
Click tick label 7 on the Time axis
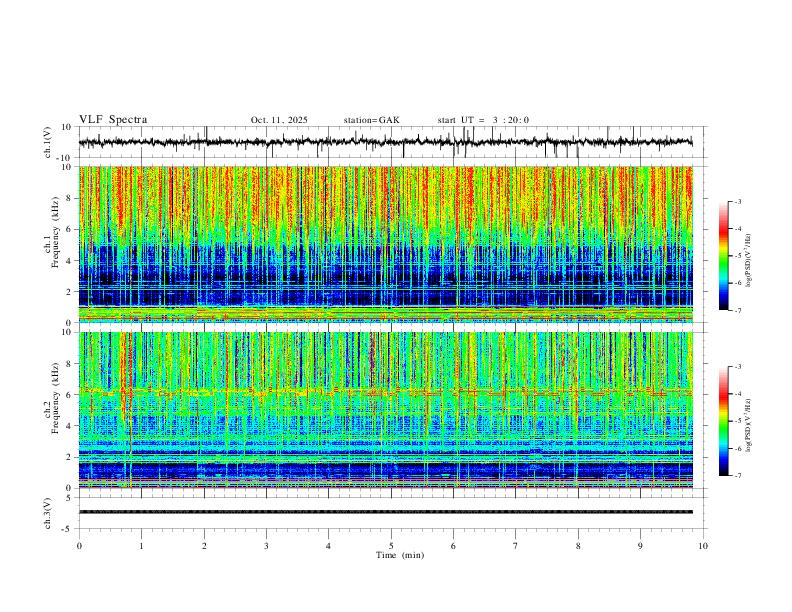(516, 546)
